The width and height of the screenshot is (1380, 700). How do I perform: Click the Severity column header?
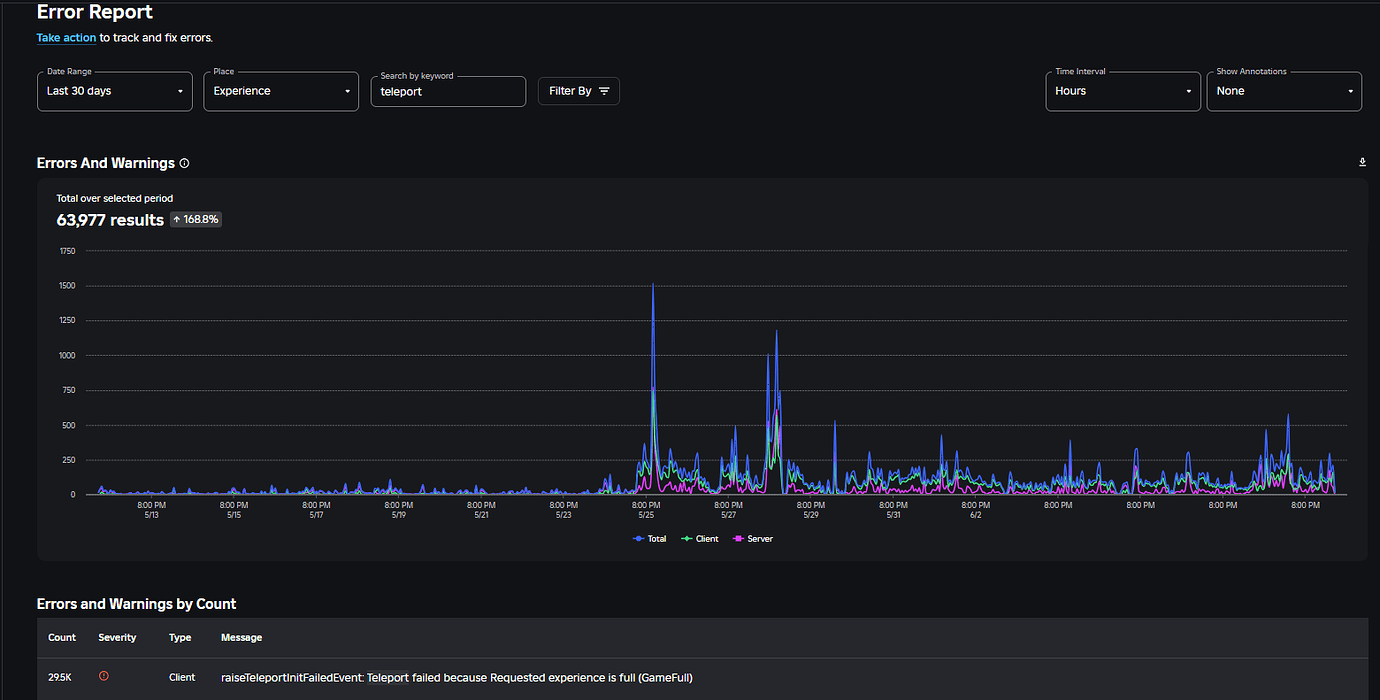click(x=117, y=637)
